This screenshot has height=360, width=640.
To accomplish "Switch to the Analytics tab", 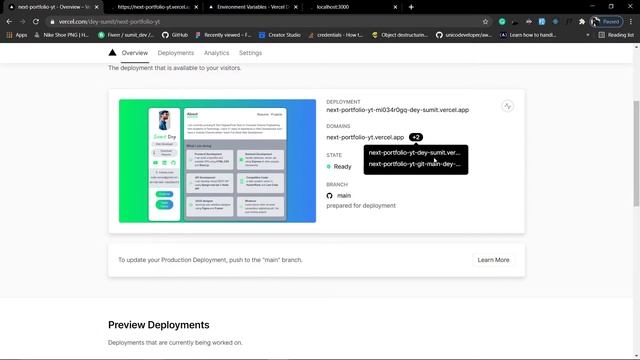I will tap(216, 53).
